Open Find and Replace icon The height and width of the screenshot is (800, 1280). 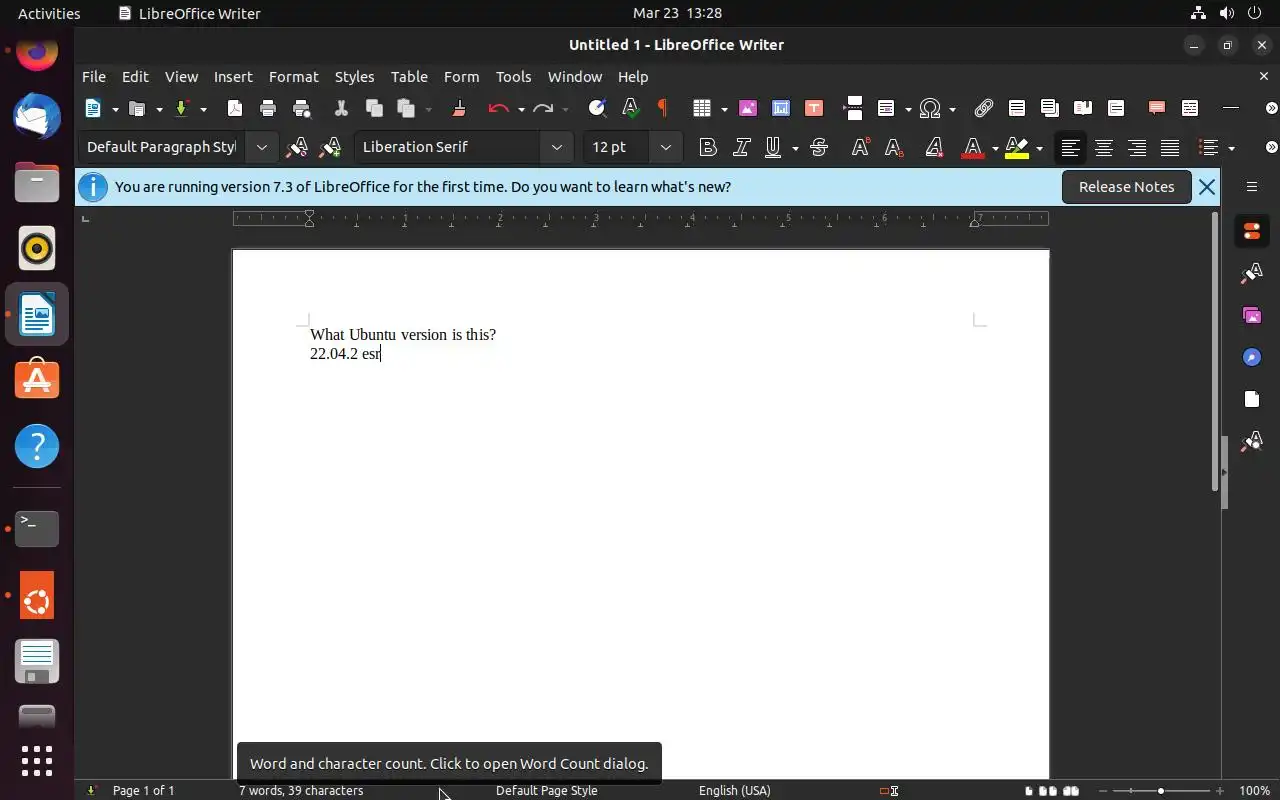(597, 108)
